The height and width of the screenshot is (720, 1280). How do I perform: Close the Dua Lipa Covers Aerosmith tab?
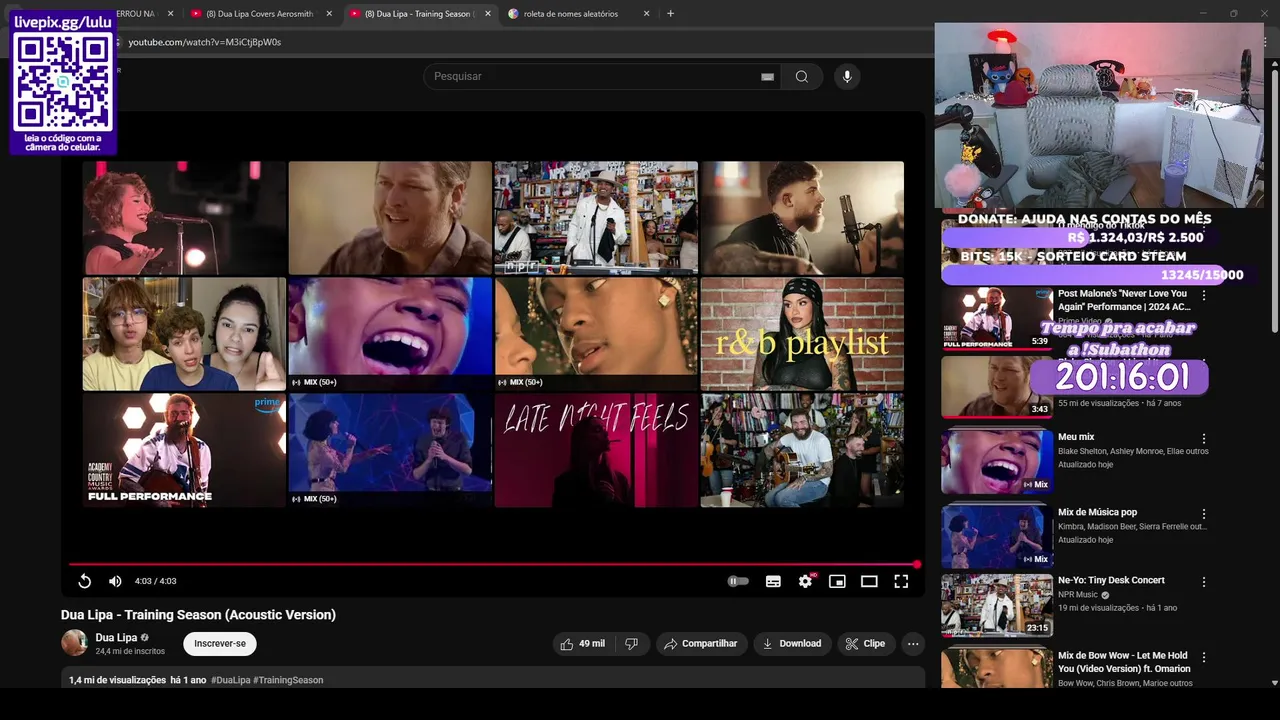click(329, 14)
